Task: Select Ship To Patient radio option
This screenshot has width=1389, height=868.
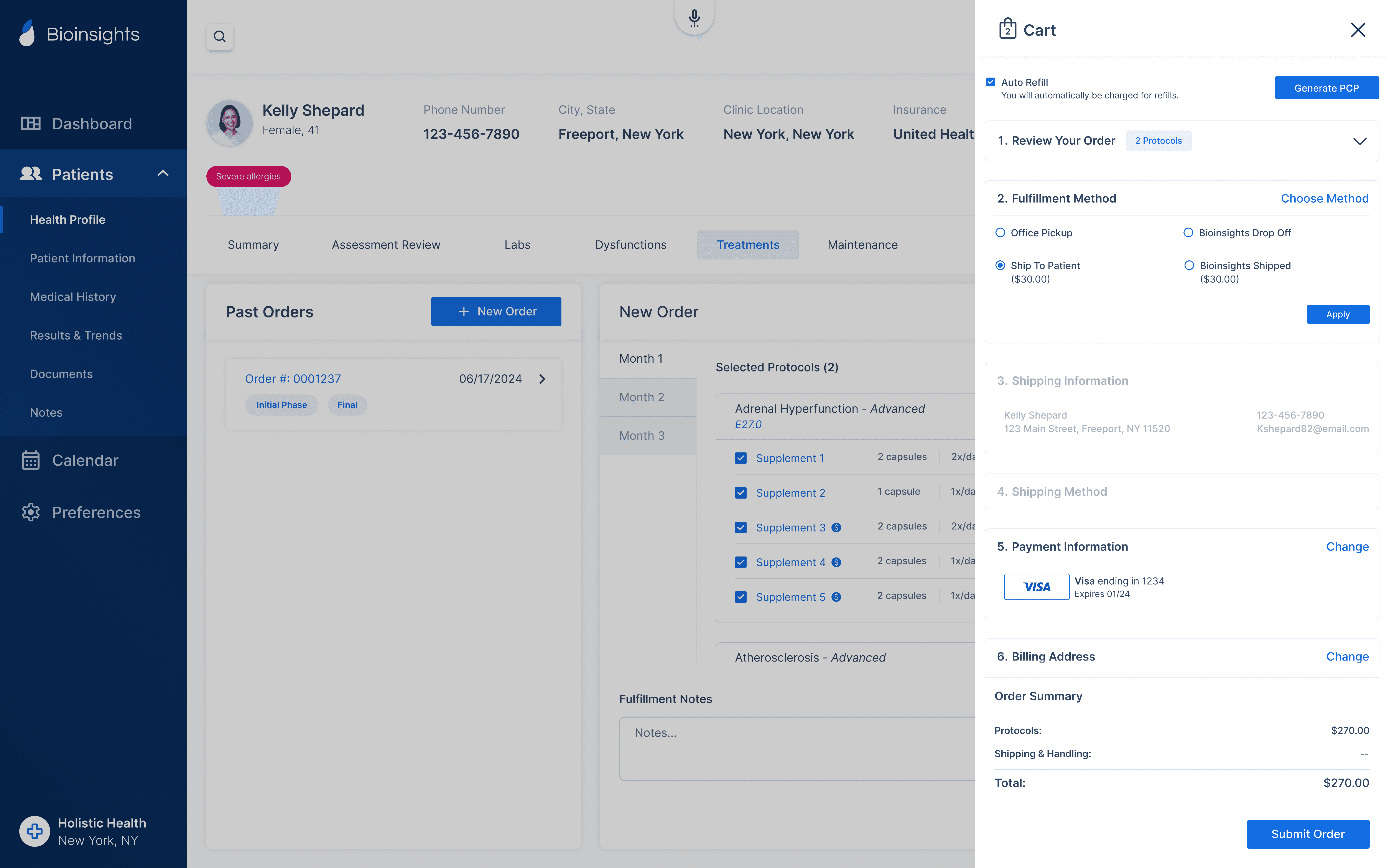Action: point(1001,265)
